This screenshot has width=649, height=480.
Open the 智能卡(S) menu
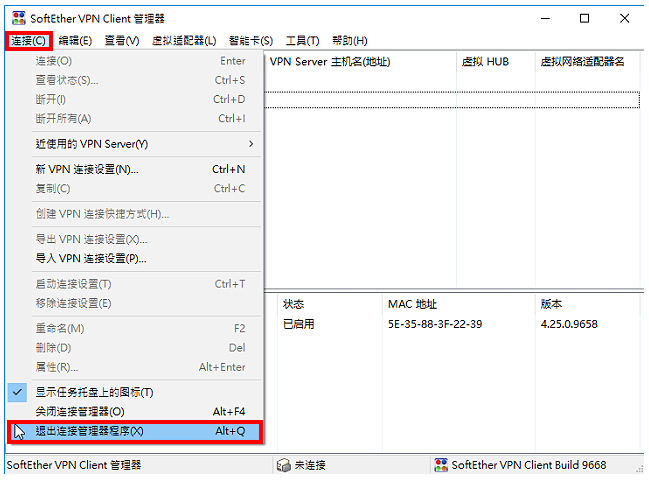[251, 41]
